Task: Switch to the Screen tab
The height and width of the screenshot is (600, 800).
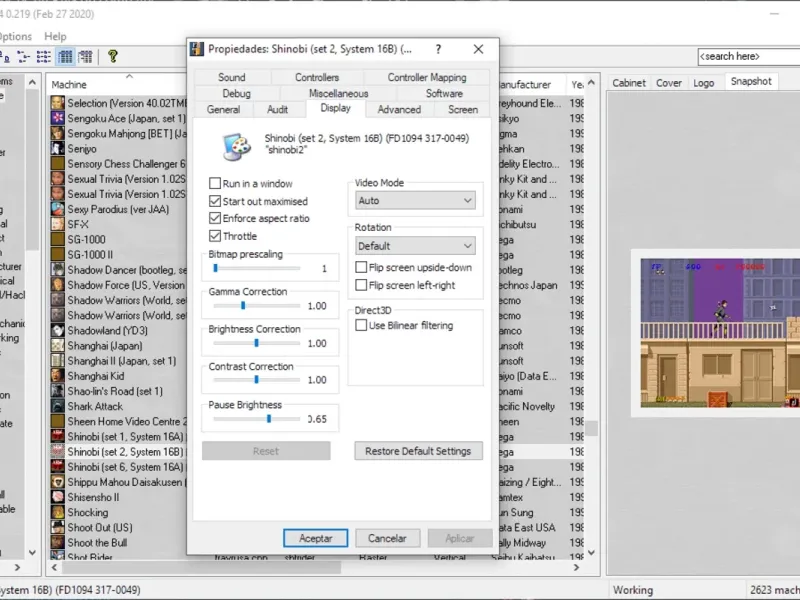Action: pos(463,109)
